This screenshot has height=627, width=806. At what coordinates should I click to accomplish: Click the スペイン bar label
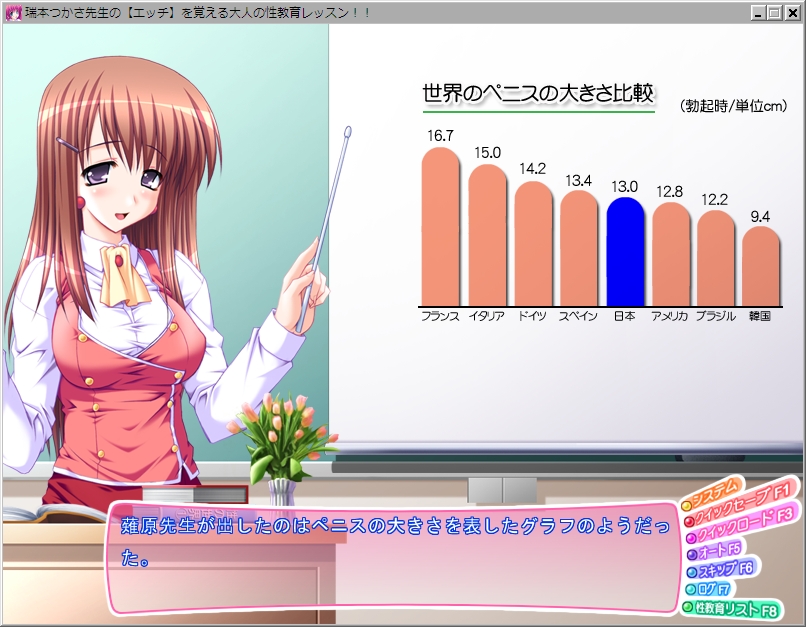(x=578, y=316)
